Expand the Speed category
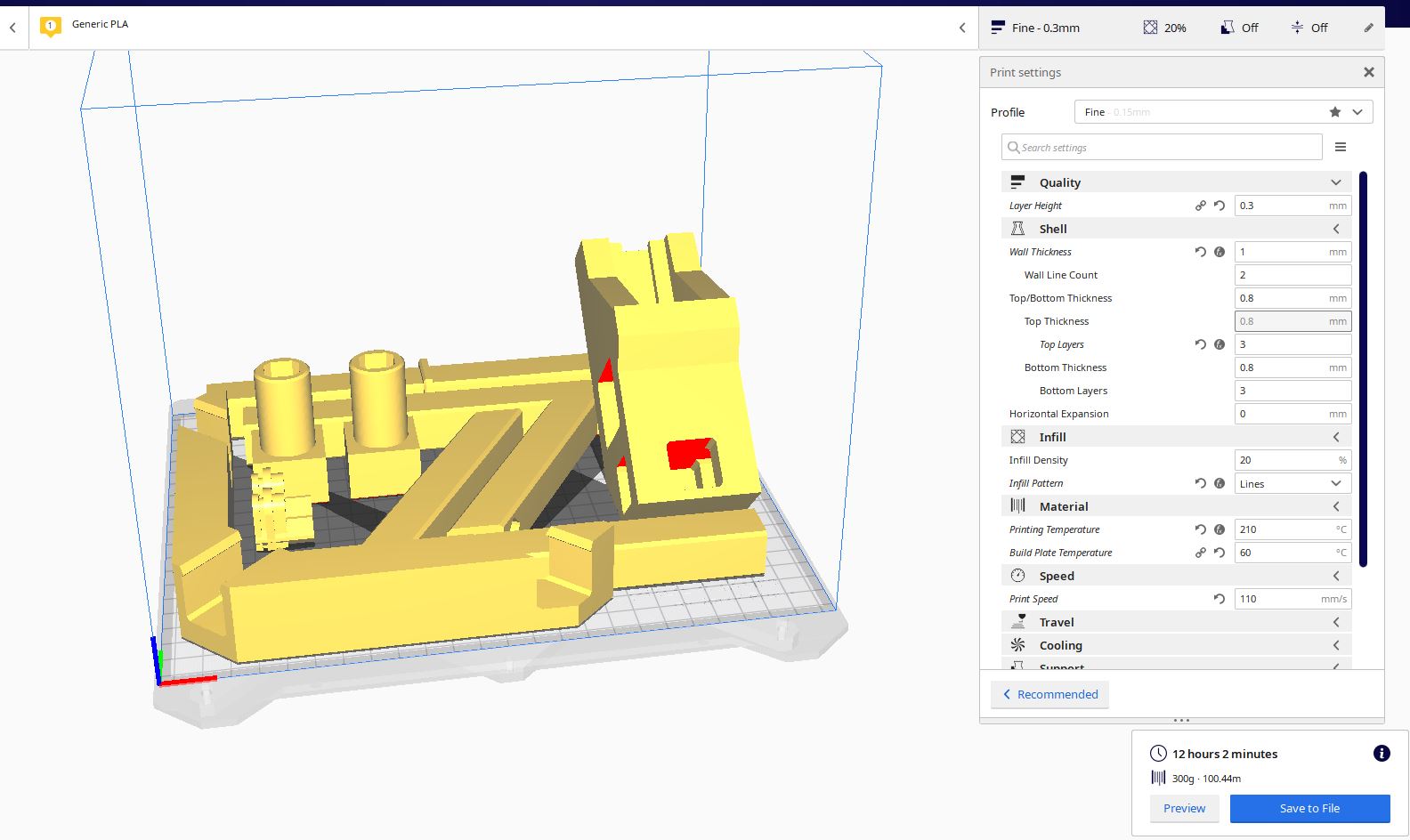1410x840 pixels. pos(1176,576)
